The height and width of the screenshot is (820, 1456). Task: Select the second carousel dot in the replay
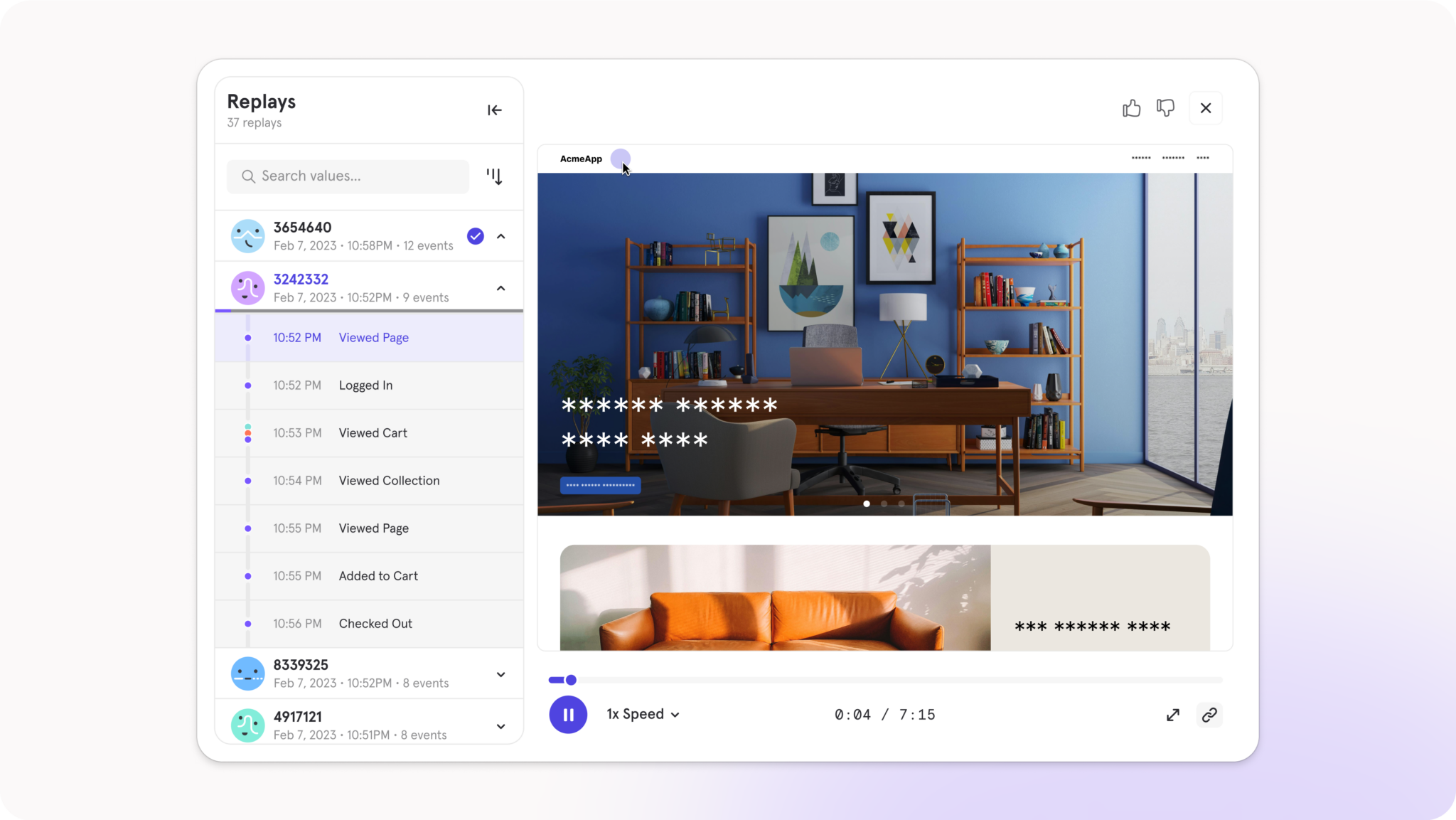tap(884, 504)
